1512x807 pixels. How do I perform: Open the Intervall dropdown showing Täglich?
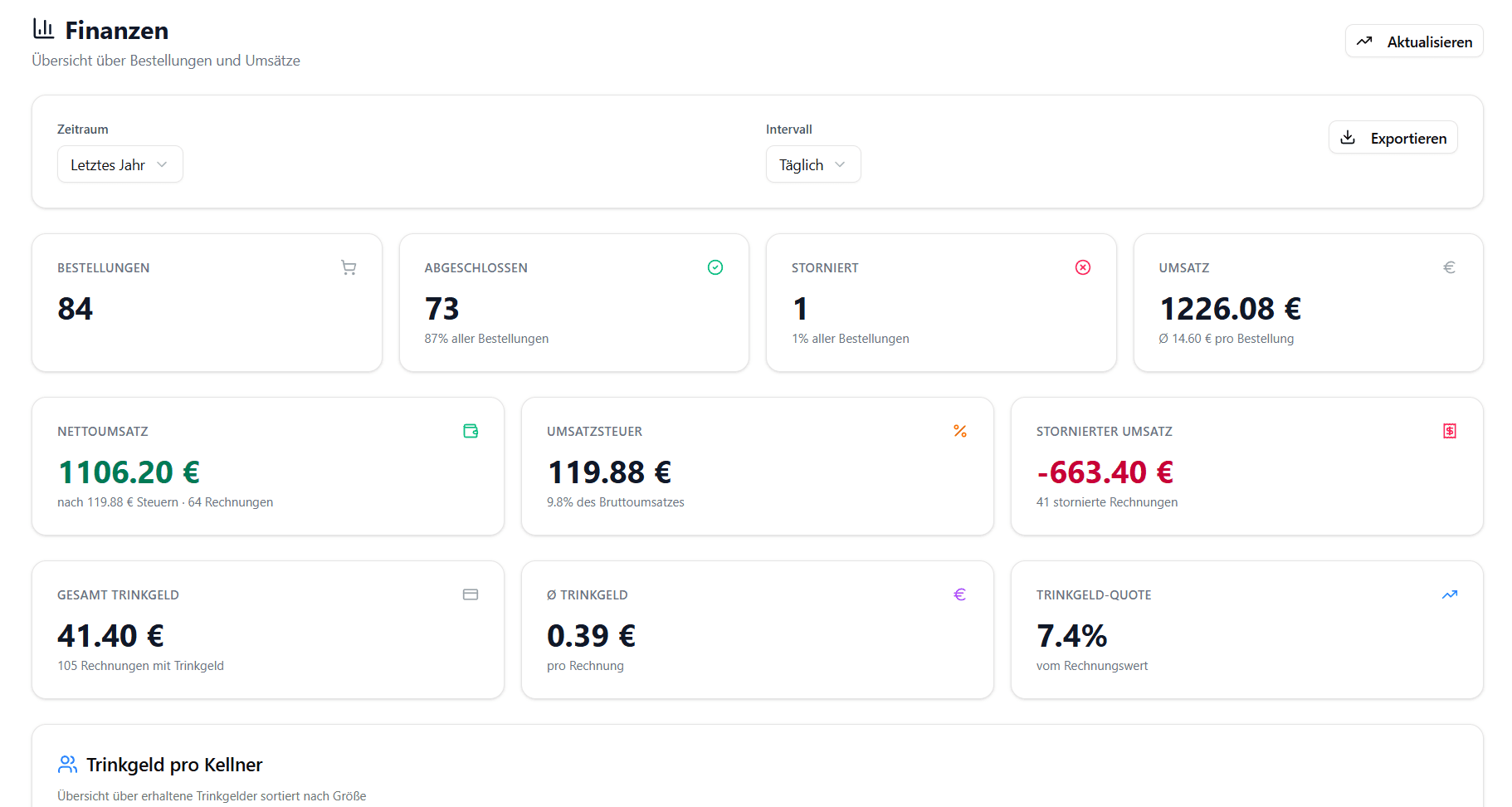click(813, 164)
